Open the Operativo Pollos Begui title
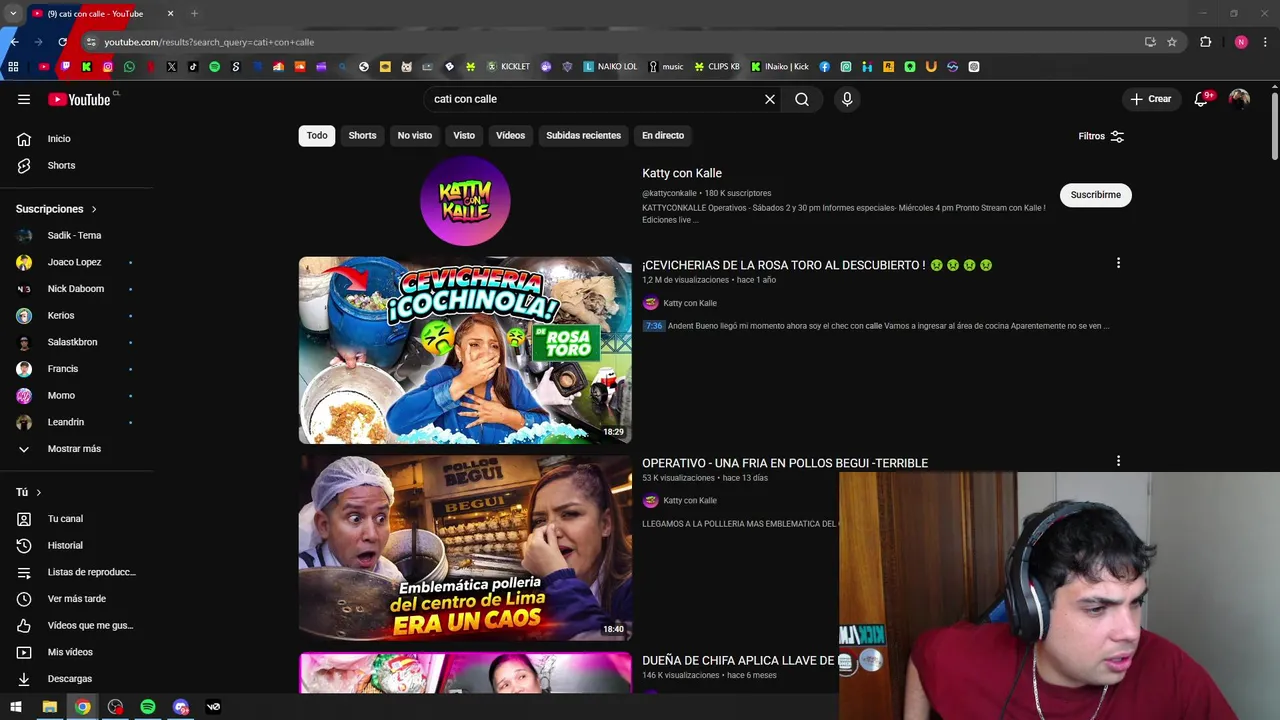Screen dimensions: 1280x720 tap(785, 463)
